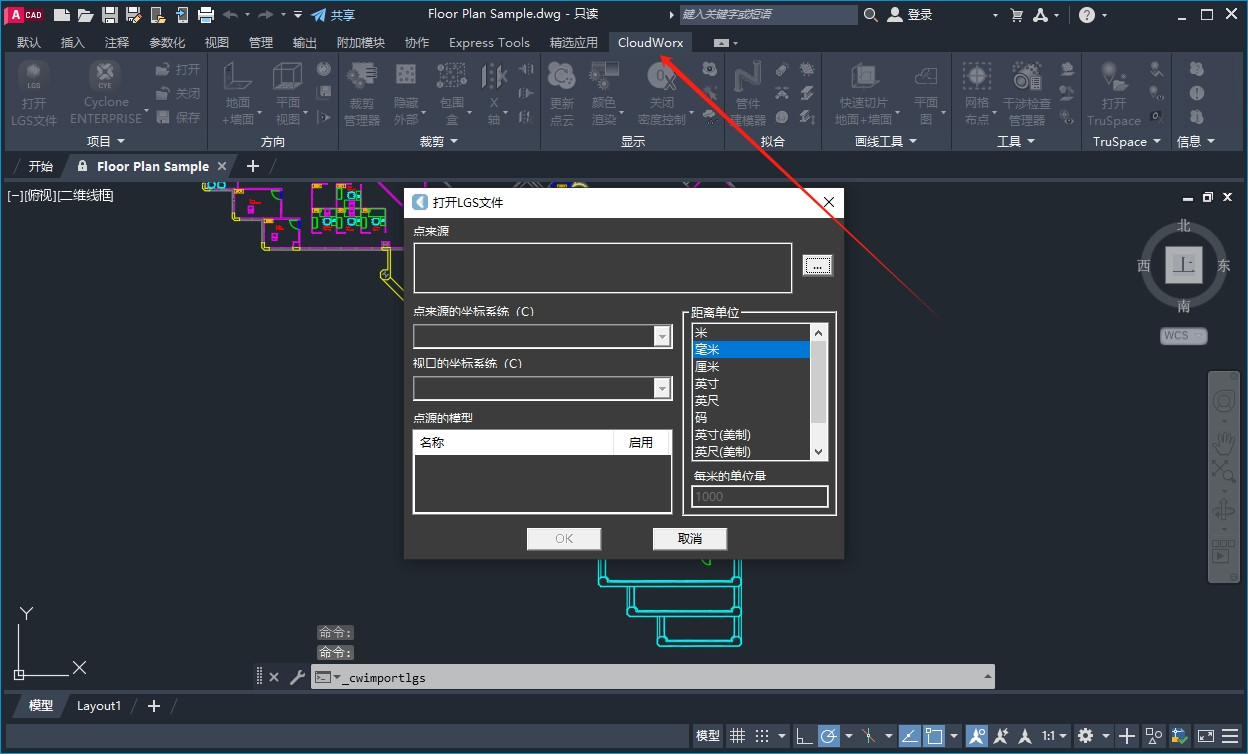Expand the 画线工具 ribbon panel
Screen dimensions: 1248x754
(x=886, y=141)
